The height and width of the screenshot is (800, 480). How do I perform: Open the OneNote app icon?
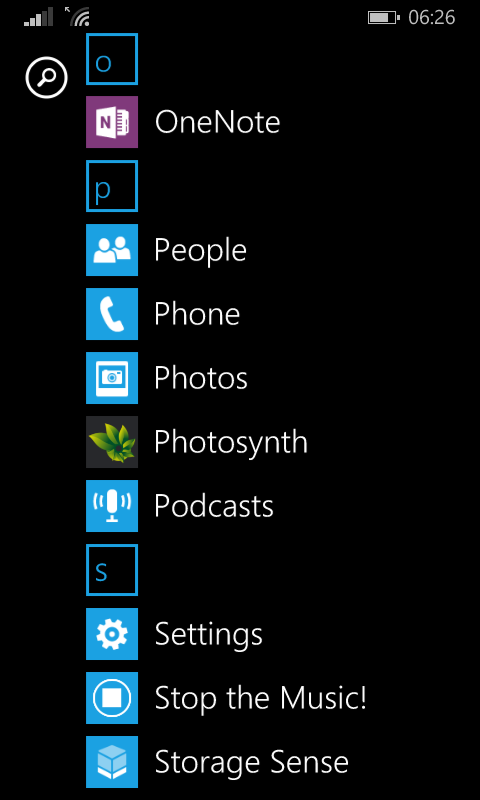[112, 122]
